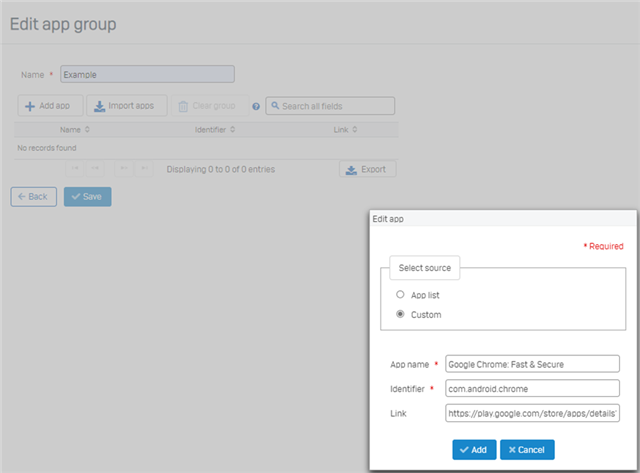Go to first page of entries
This screenshot has width=640, height=473.
click(x=75, y=169)
